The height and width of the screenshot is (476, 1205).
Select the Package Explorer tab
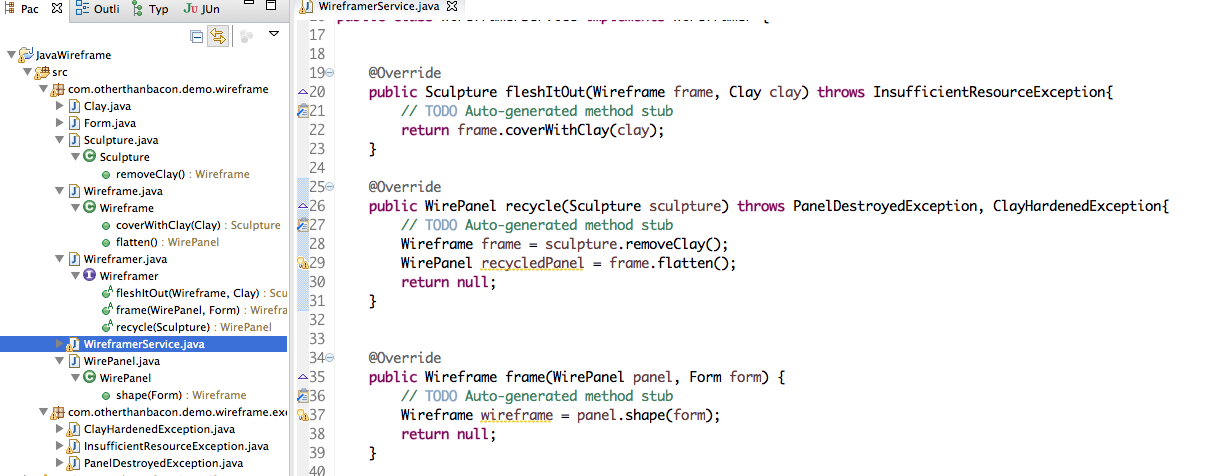pyautogui.click(x=21, y=9)
